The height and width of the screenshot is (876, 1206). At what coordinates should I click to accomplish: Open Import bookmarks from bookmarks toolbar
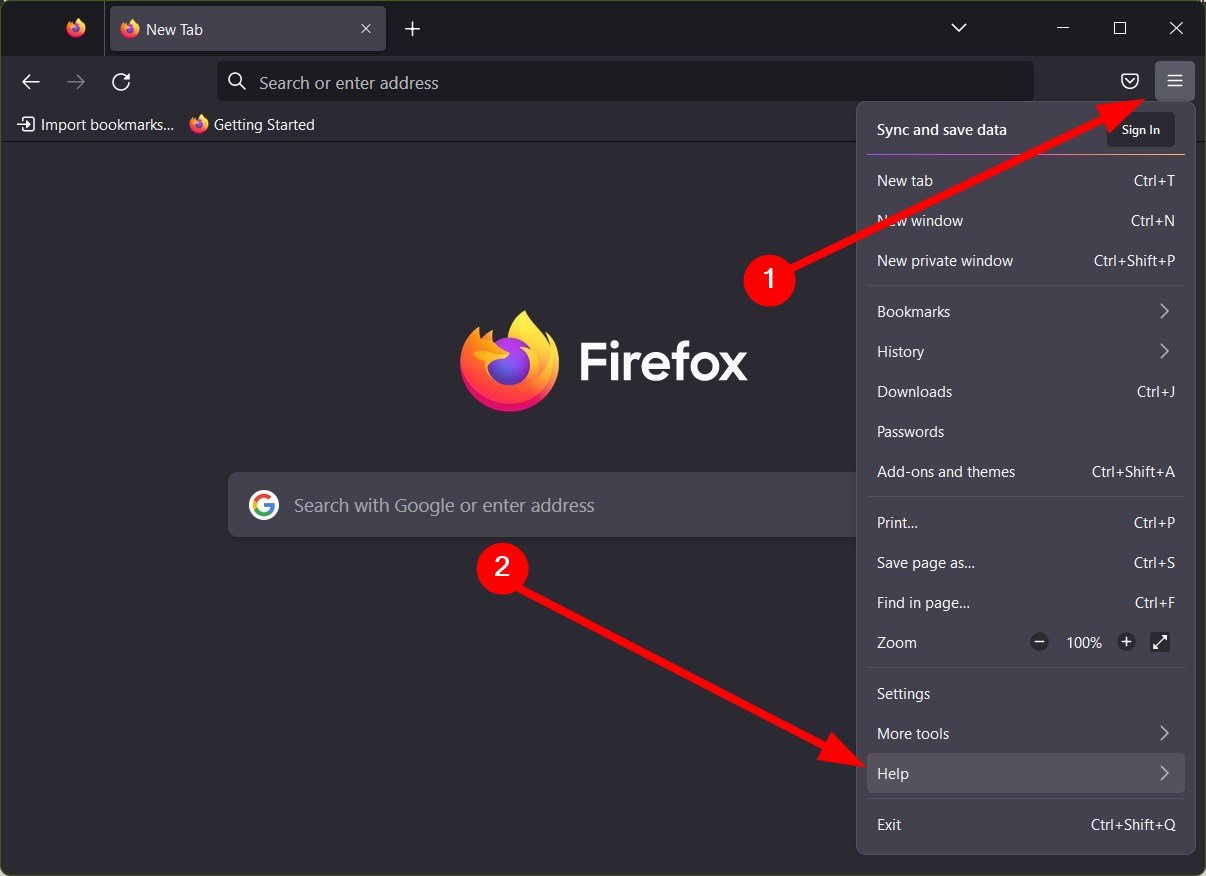click(x=95, y=125)
